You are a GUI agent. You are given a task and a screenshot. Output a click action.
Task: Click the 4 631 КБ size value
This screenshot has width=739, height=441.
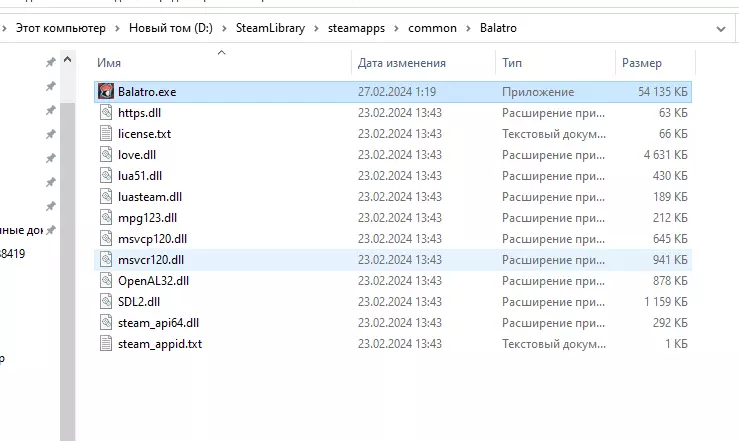[x=665, y=155]
